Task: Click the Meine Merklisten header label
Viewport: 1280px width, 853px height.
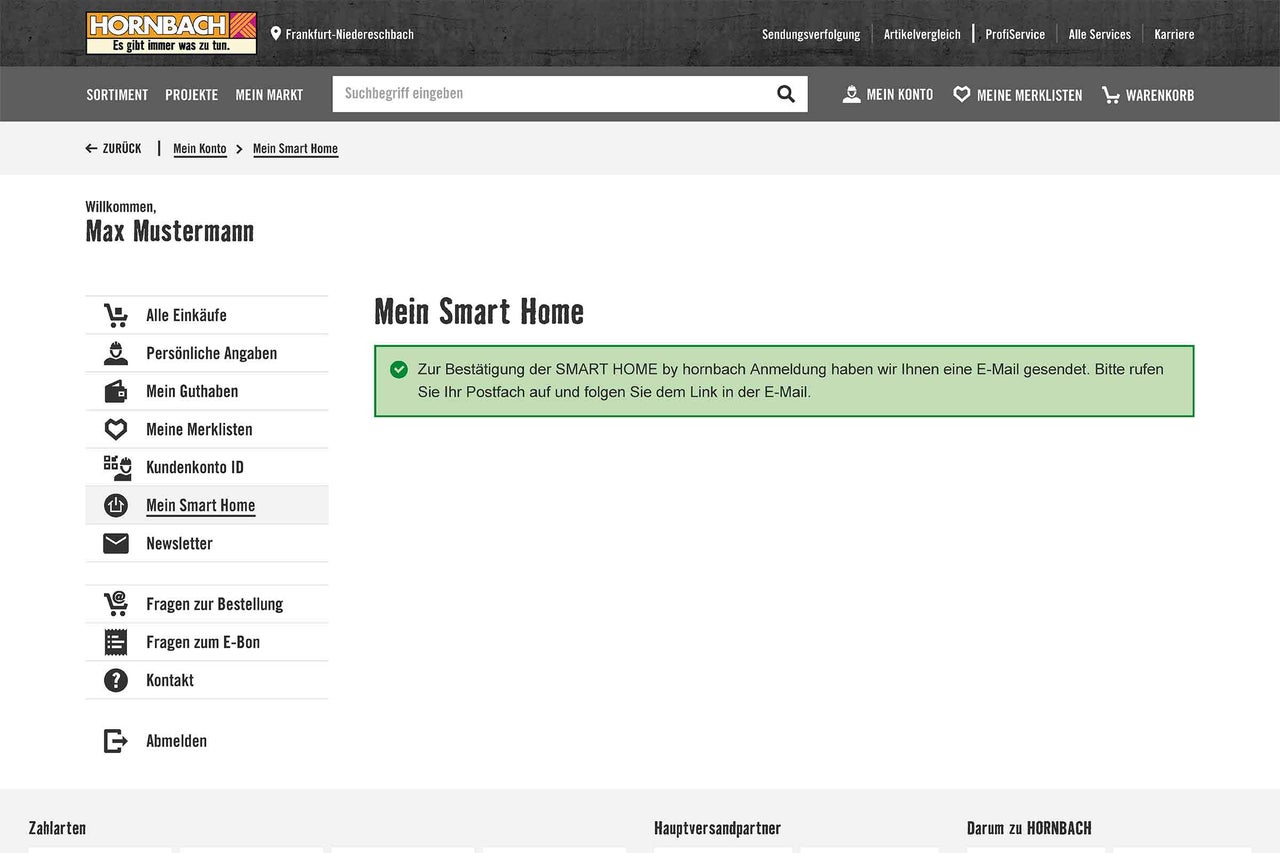Action: (1029, 95)
